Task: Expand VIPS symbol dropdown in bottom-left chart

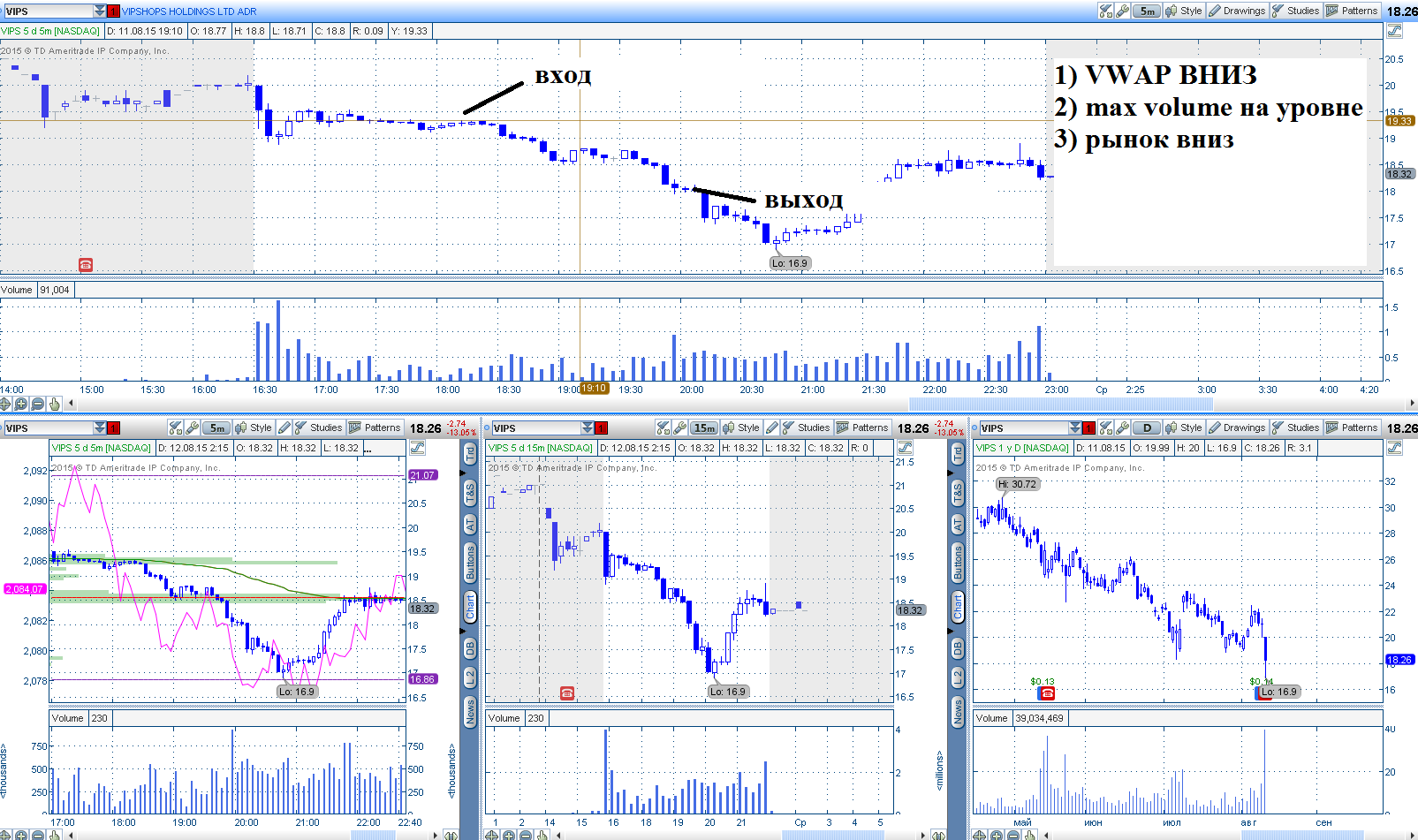Action: coord(99,428)
